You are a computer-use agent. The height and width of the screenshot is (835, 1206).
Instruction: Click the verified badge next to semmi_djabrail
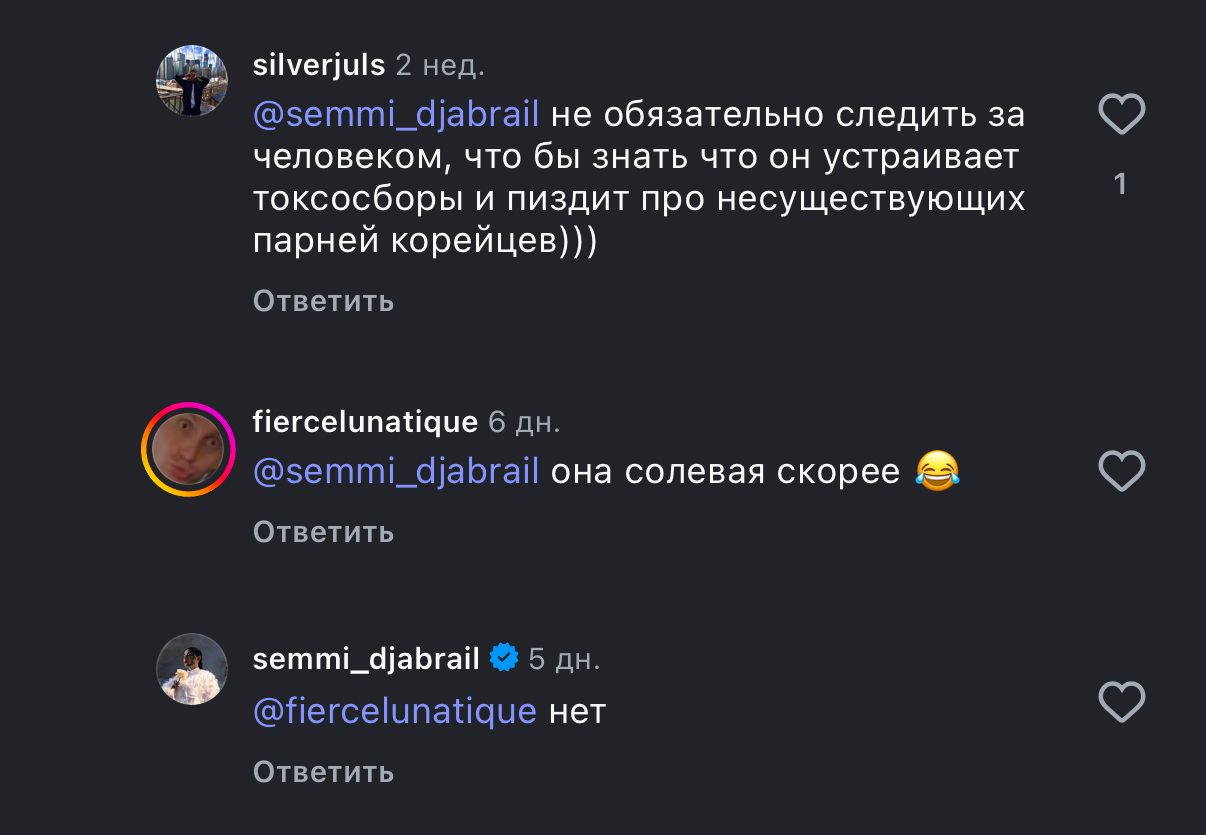tap(504, 659)
